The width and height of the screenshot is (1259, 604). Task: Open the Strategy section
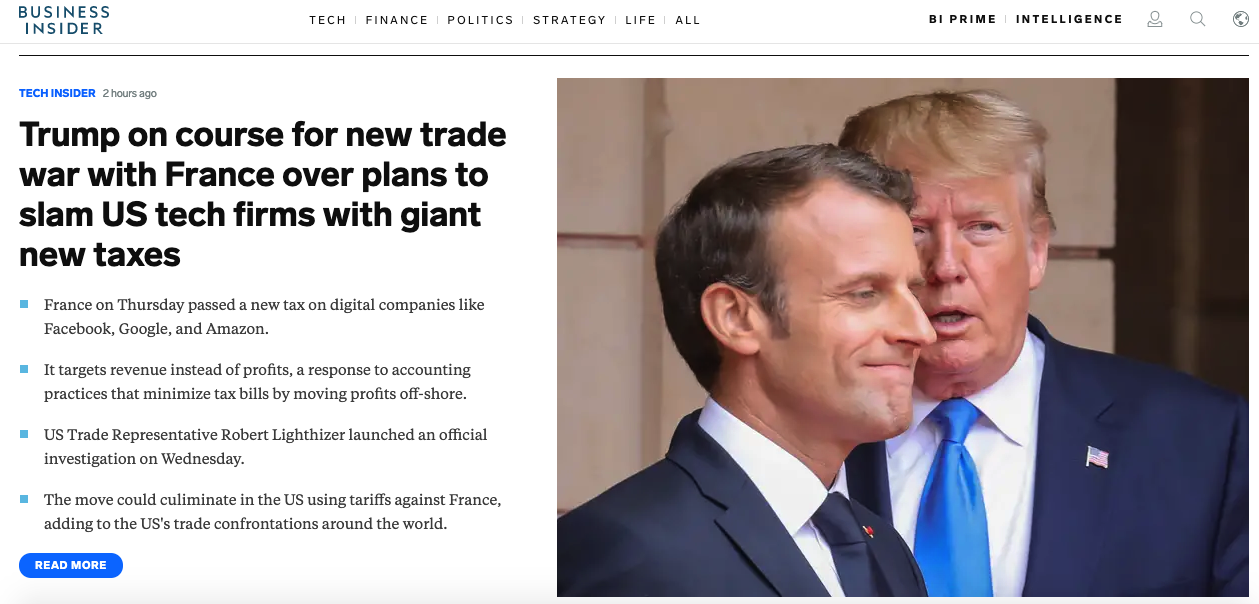pyautogui.click(x=569, y=20)
